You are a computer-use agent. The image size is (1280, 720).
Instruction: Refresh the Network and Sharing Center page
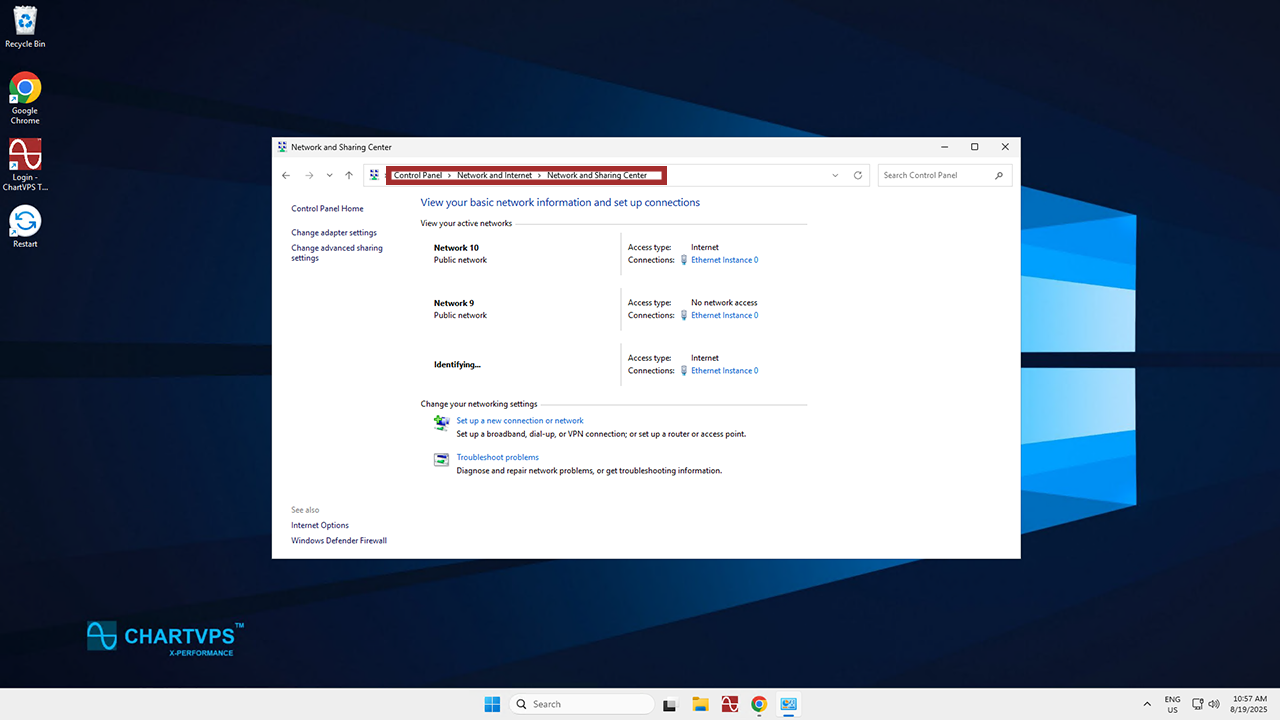click(857, 175)
